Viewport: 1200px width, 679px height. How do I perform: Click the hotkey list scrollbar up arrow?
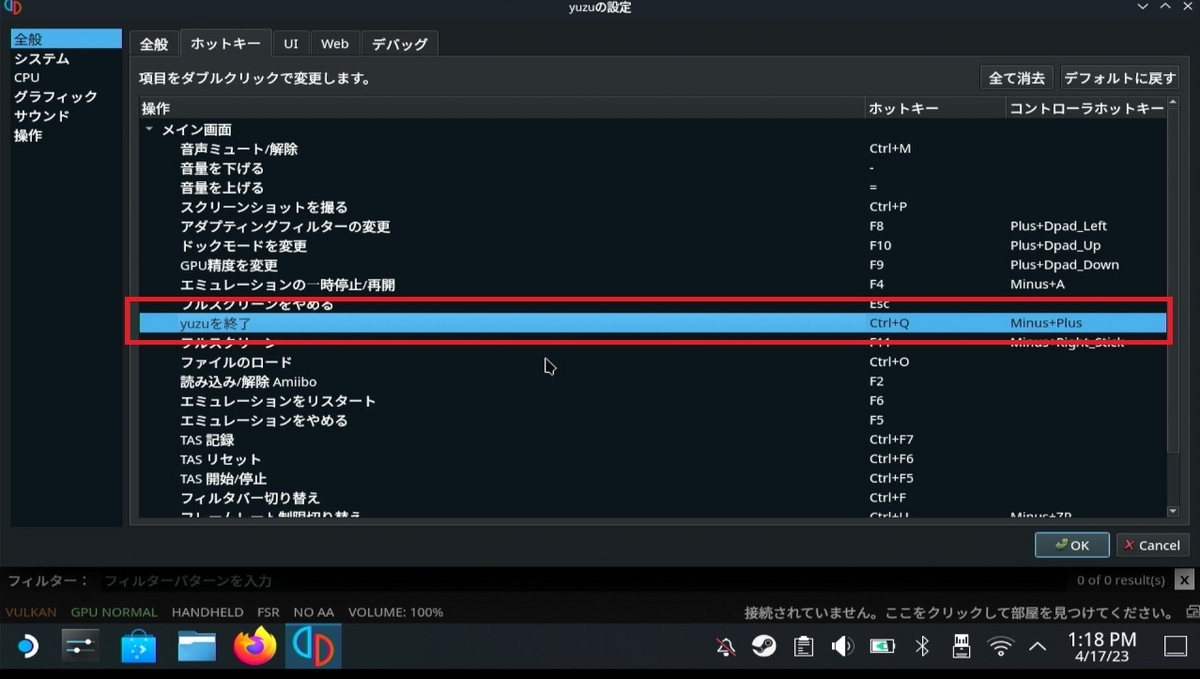(x=1173, y=104)
